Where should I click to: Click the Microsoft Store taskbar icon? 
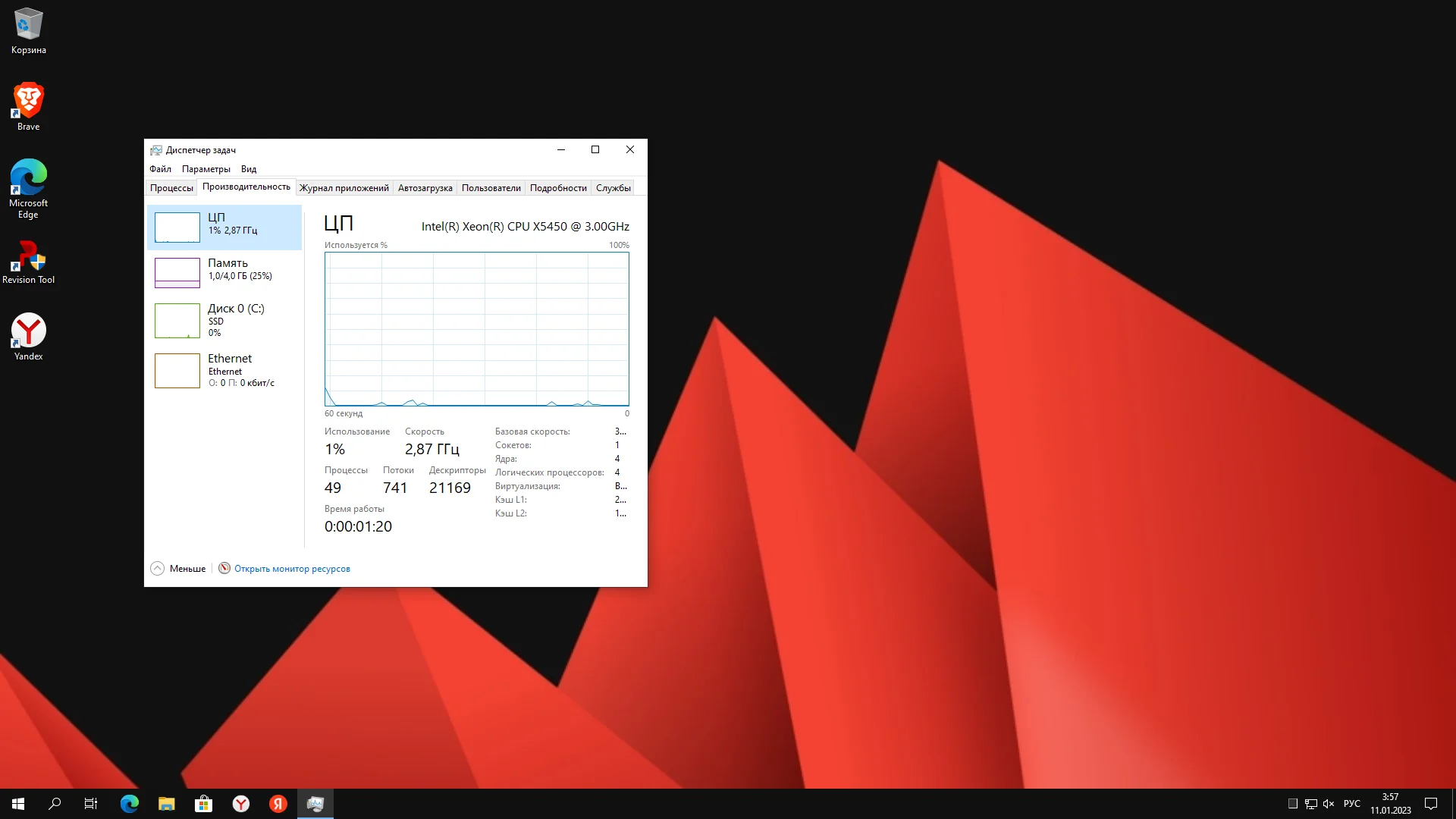tap(203, 804)
